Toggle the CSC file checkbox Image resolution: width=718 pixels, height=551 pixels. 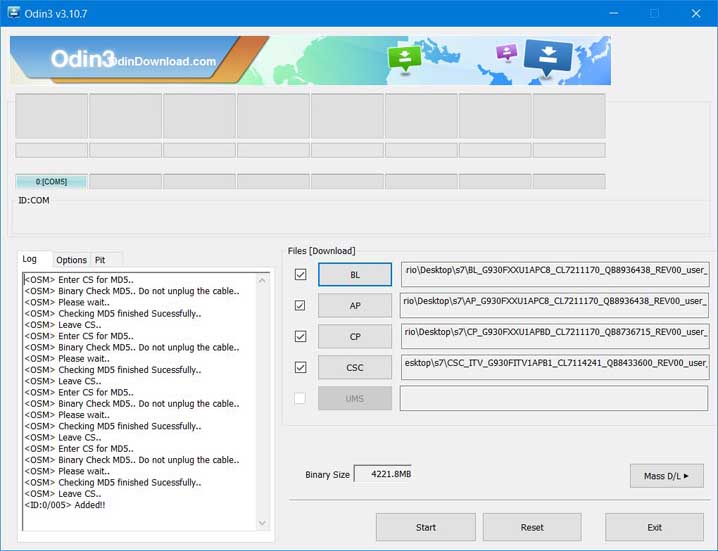pos(301,367)
